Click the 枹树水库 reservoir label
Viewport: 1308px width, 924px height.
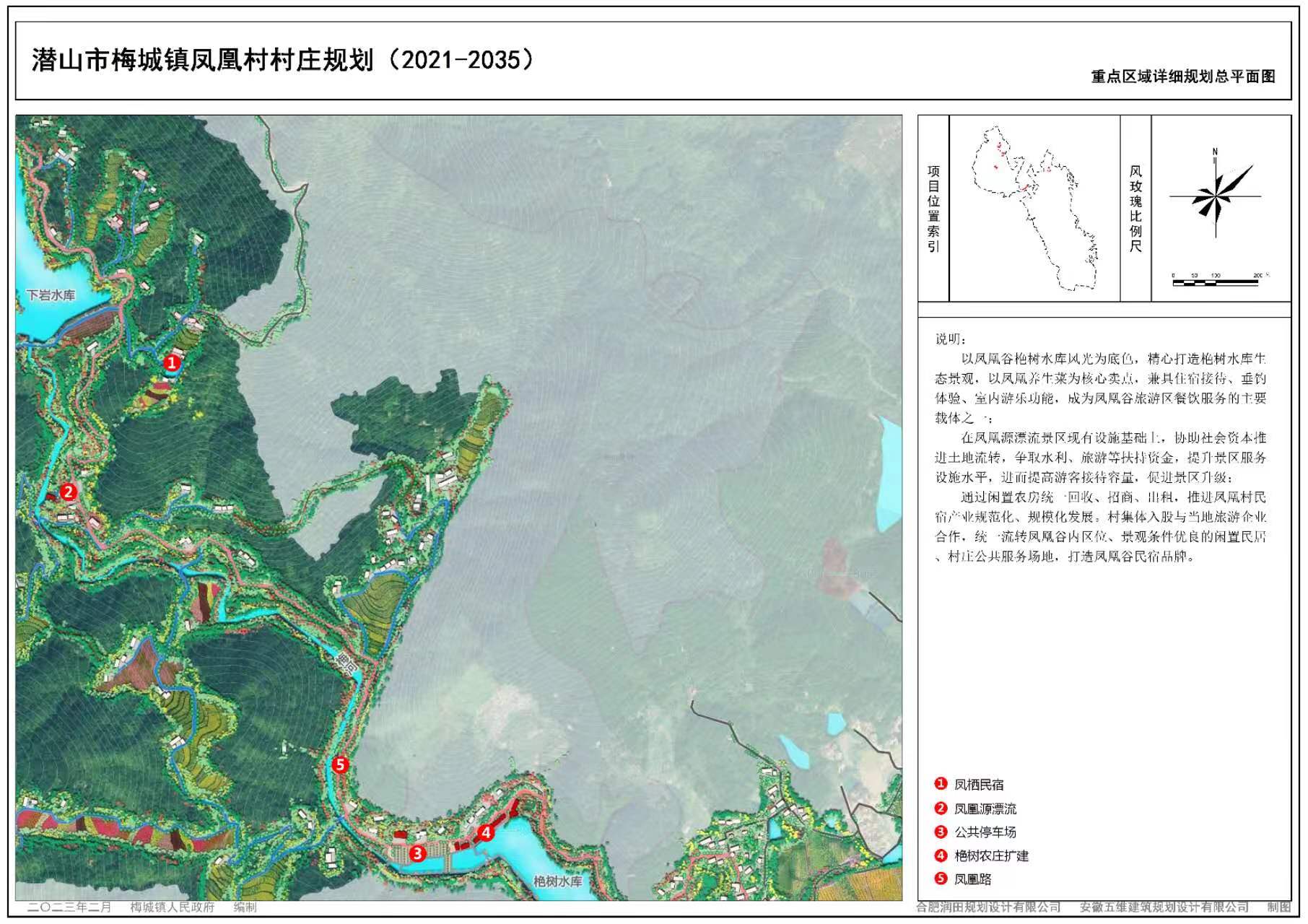[x=557, y=881]
